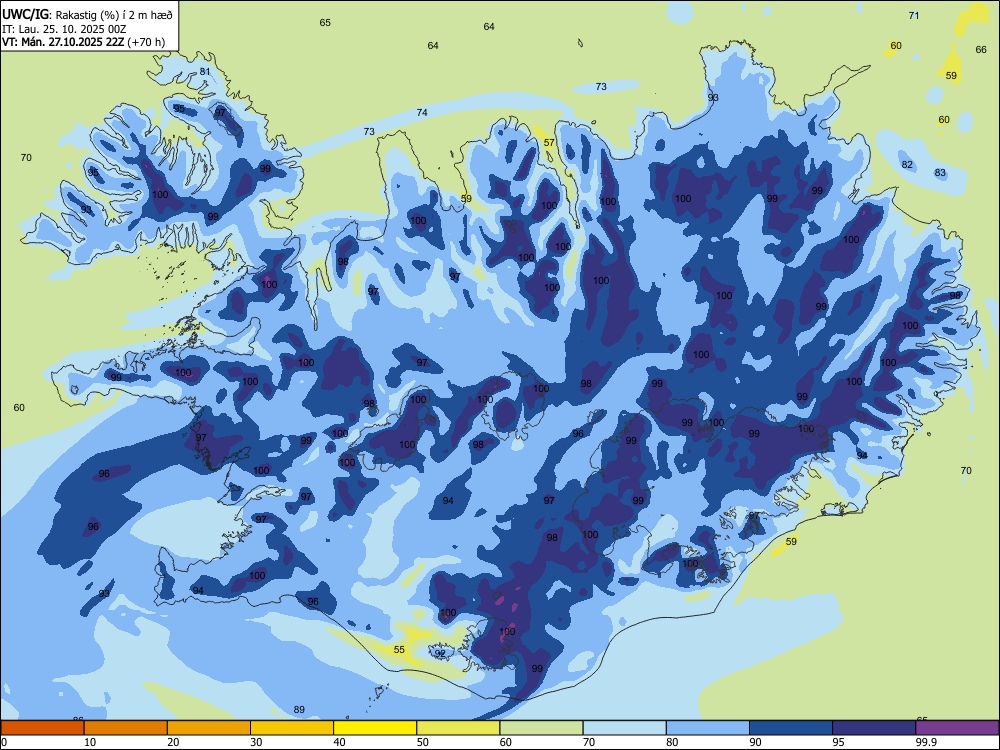Screen dimensions: 1000x750
Task: Select the 50–60 pale yellow legend swatch
Action: click(x=458, y=728)
